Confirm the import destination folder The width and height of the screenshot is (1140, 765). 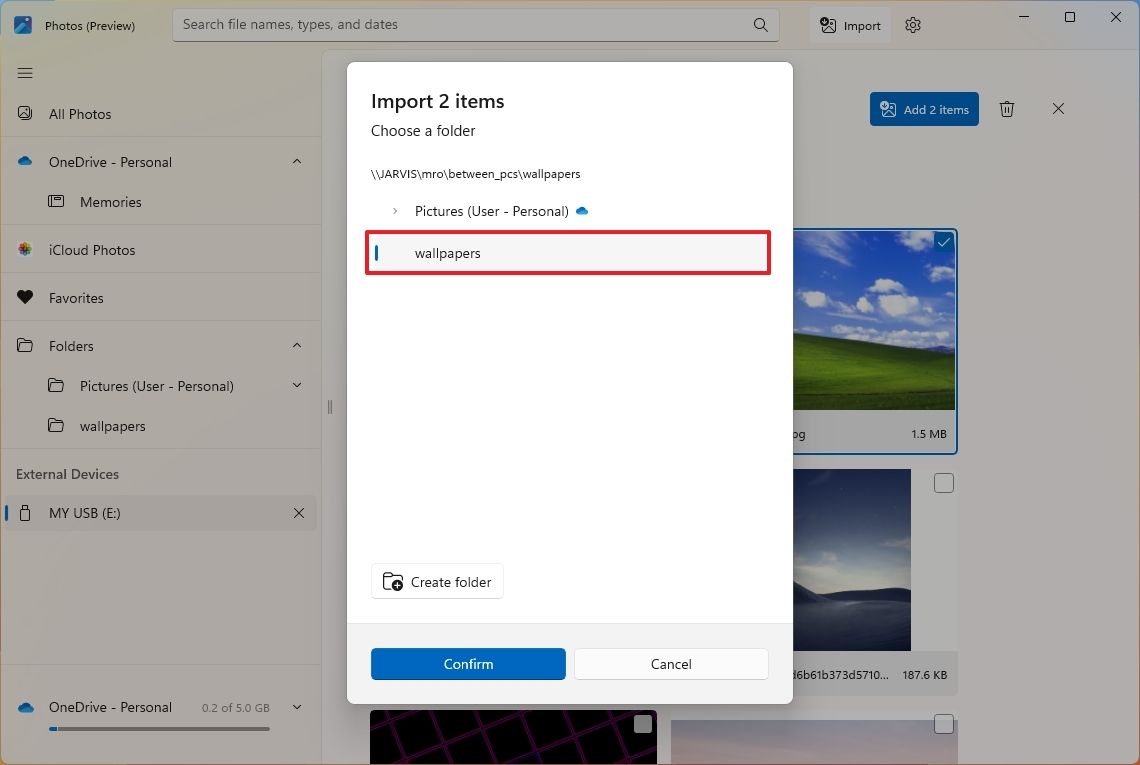(x=467, y=663)
